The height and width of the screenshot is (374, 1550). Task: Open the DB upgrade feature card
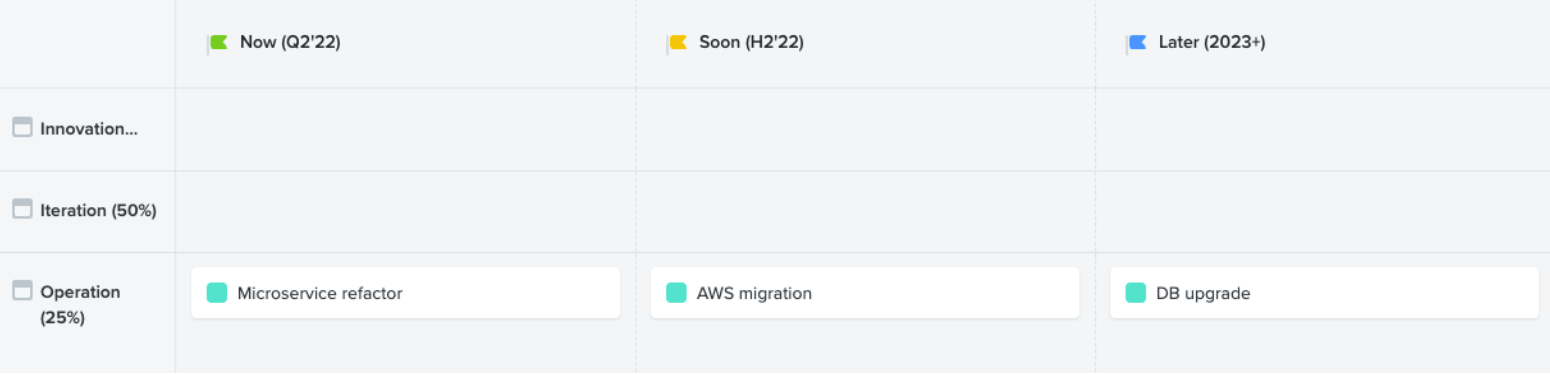point(1324,293)
